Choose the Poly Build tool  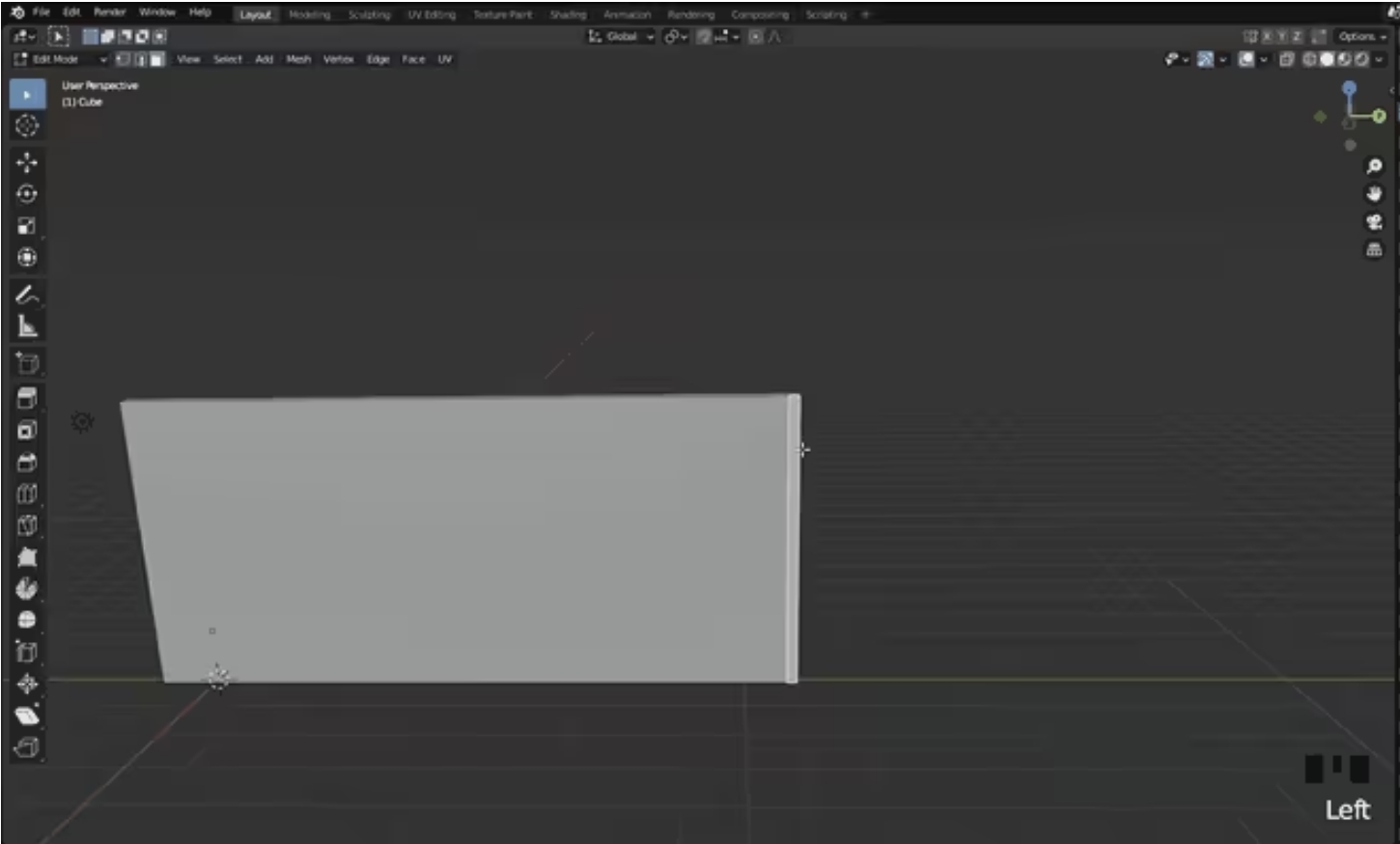click(x=27, y=557)
